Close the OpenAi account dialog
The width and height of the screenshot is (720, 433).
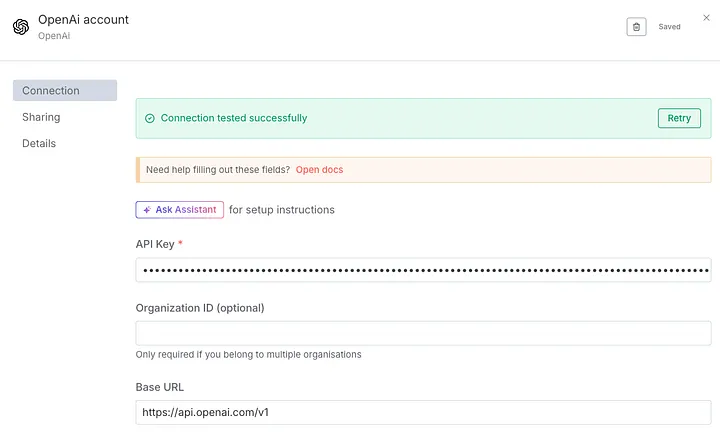[x=706, y=18]
